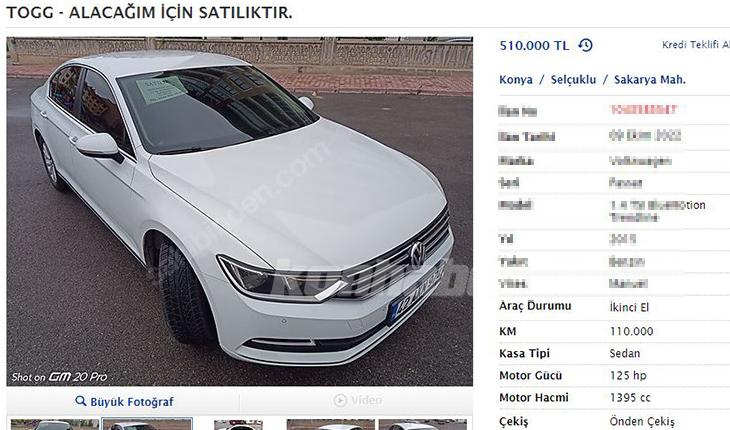Open the Kredi Teklifi Al link
The image size is (730, 430).
tap(696, 45)
